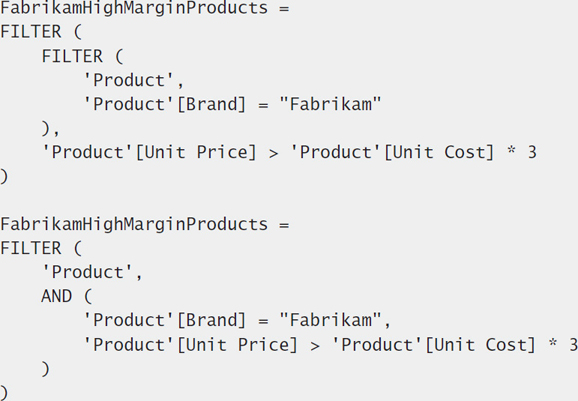Click the "Fabrikam" string in second snippet

pos(330,320)
